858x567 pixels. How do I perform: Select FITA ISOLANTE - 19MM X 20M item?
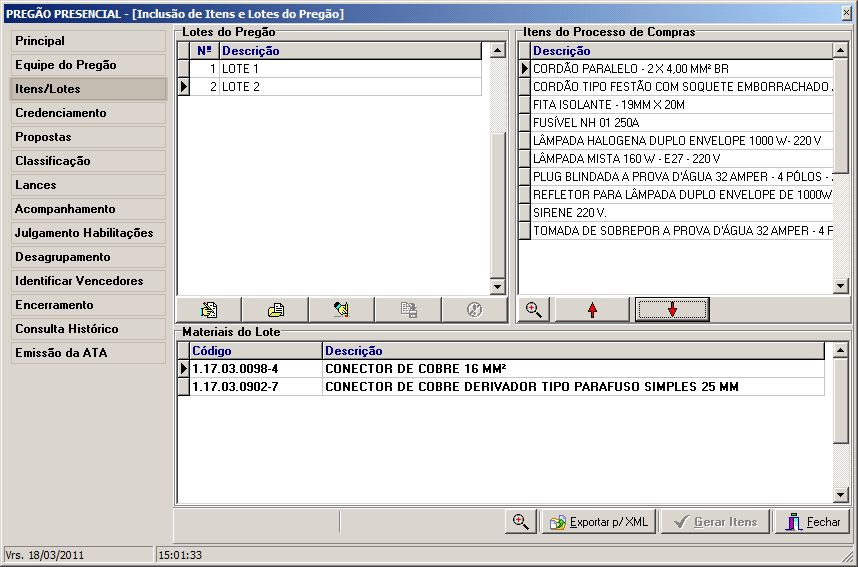pos(676,105)
